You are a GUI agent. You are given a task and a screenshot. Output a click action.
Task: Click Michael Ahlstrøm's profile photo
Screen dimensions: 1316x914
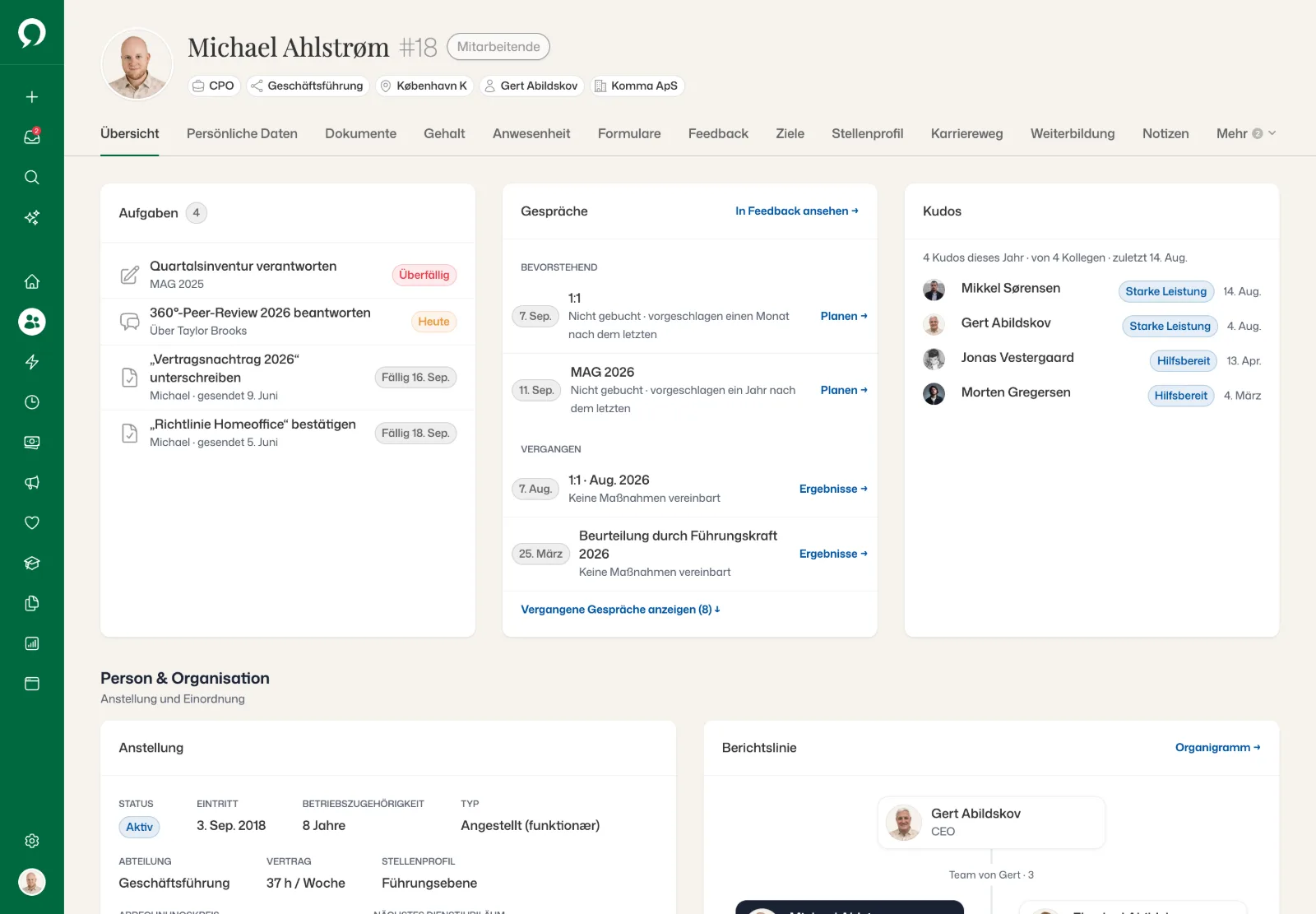pos(137,64)
